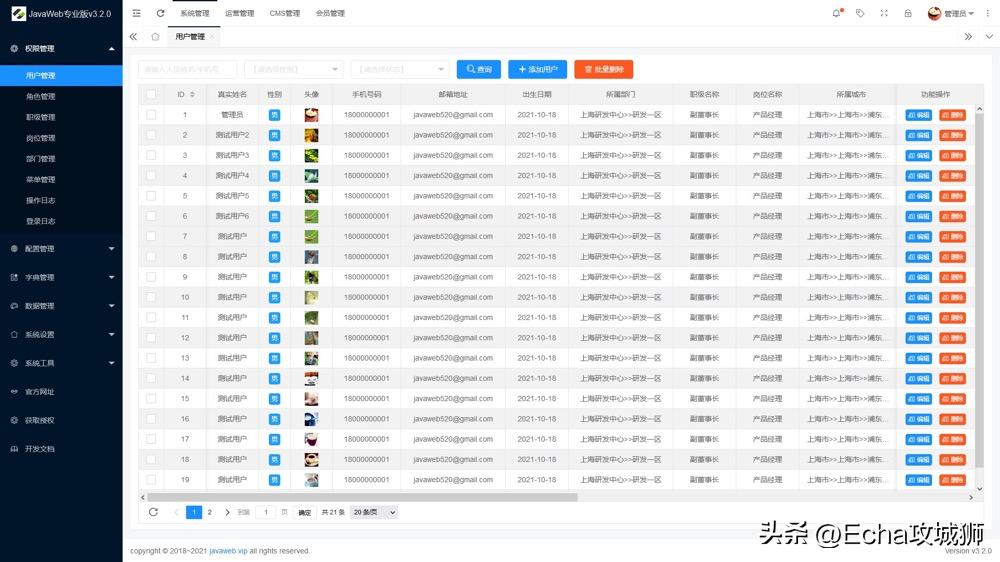Check the checkbox for row ID 12
1000x562 pixels.
pos(151,337)
